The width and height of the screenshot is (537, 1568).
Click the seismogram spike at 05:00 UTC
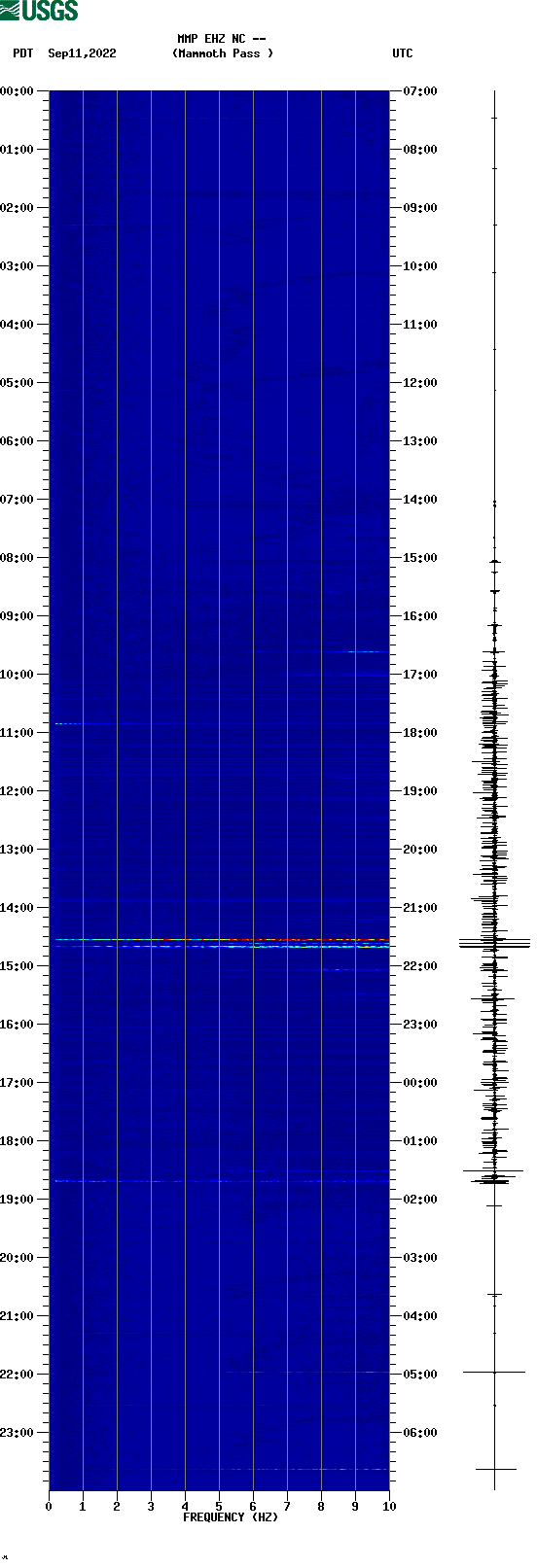(x=494, y=1372)
